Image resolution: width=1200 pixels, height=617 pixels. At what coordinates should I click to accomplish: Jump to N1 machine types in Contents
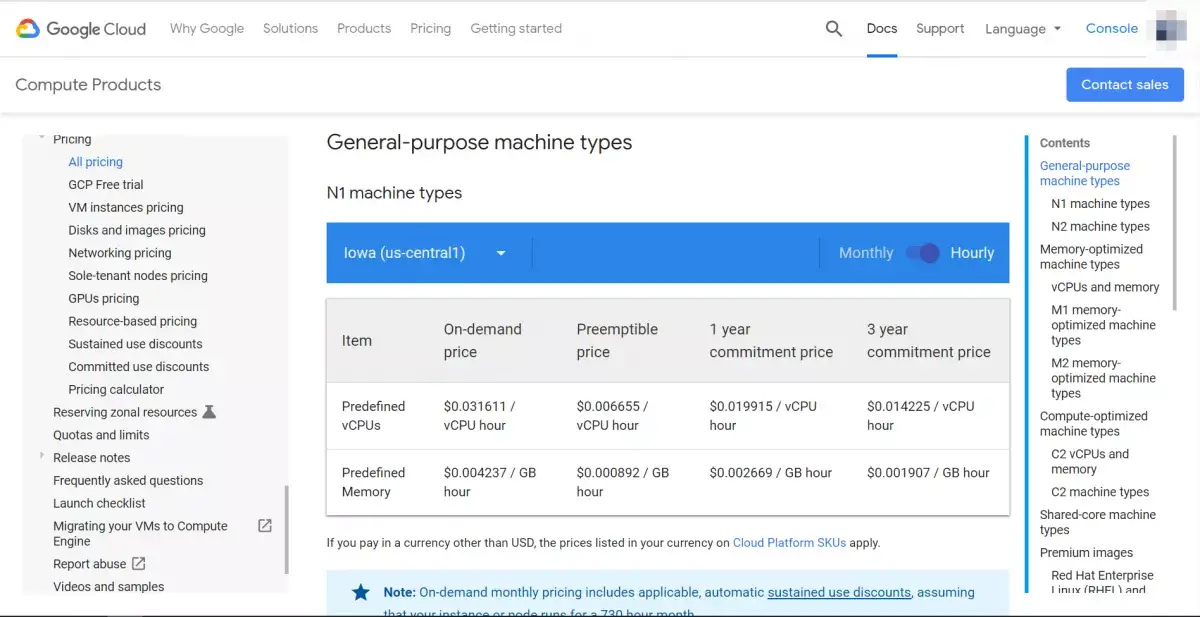click(1100, 204)
